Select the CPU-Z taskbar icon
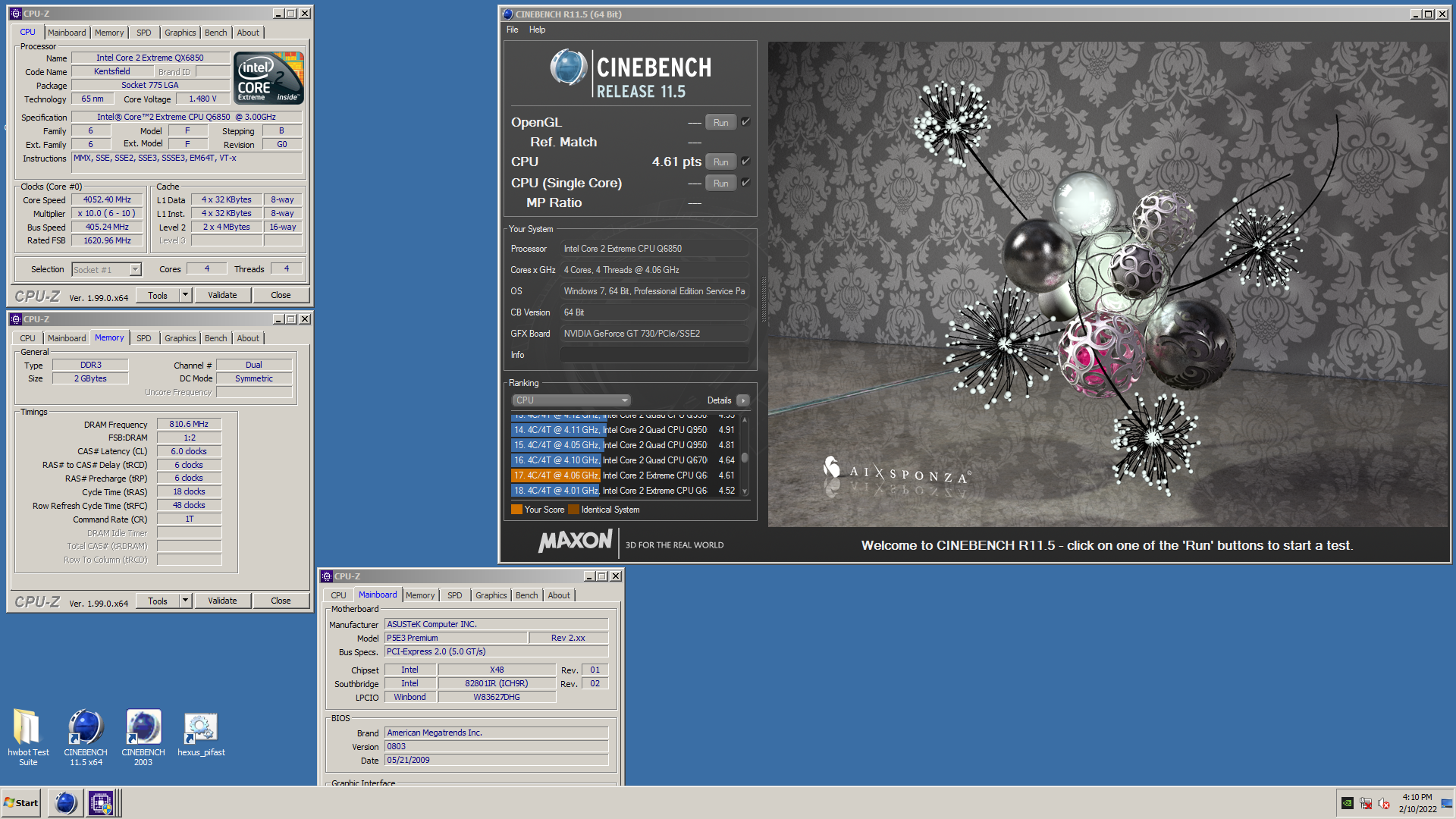The image size is (1456, 819). (x=101, y=802)
